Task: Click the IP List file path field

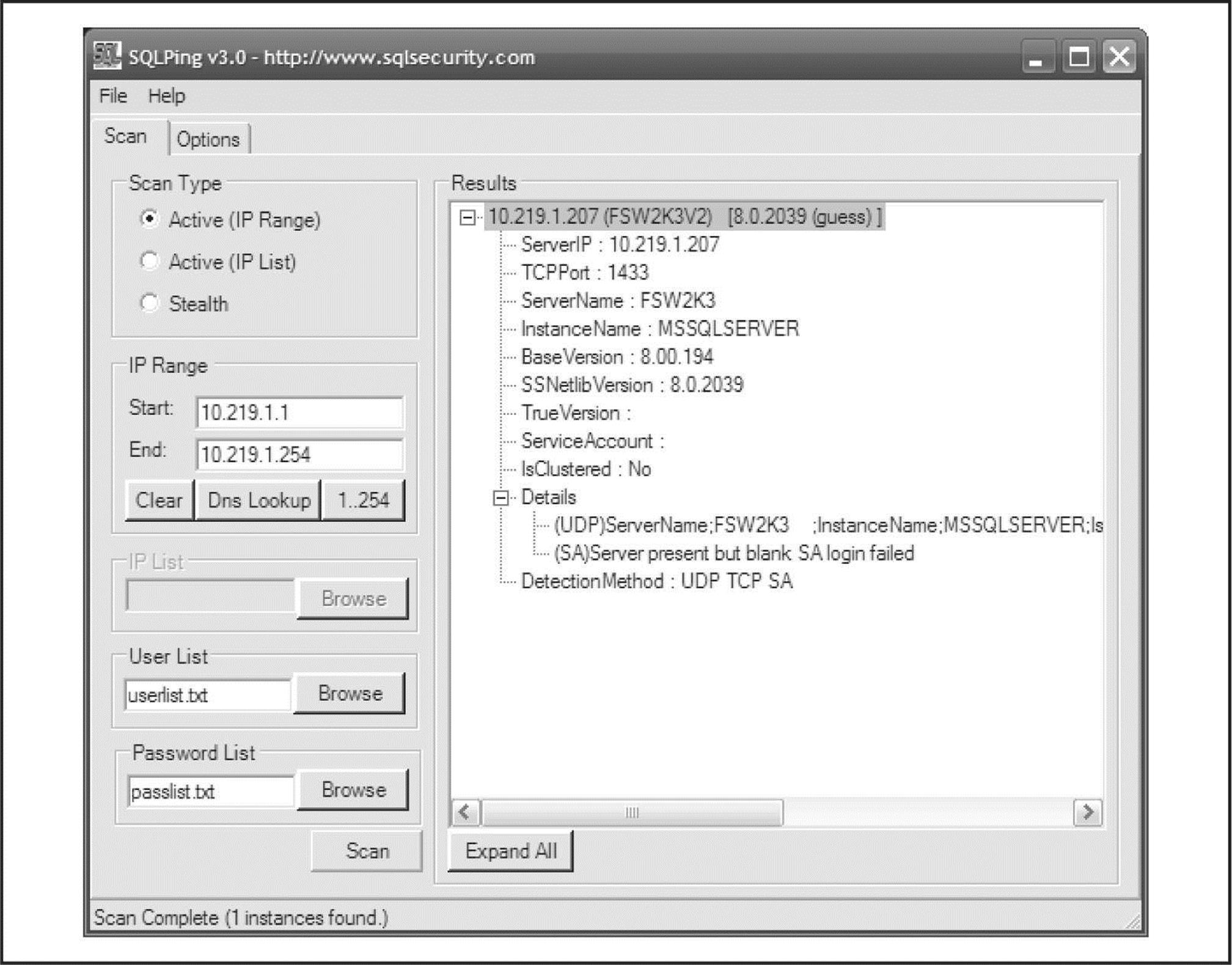Action: pos(211,596)
